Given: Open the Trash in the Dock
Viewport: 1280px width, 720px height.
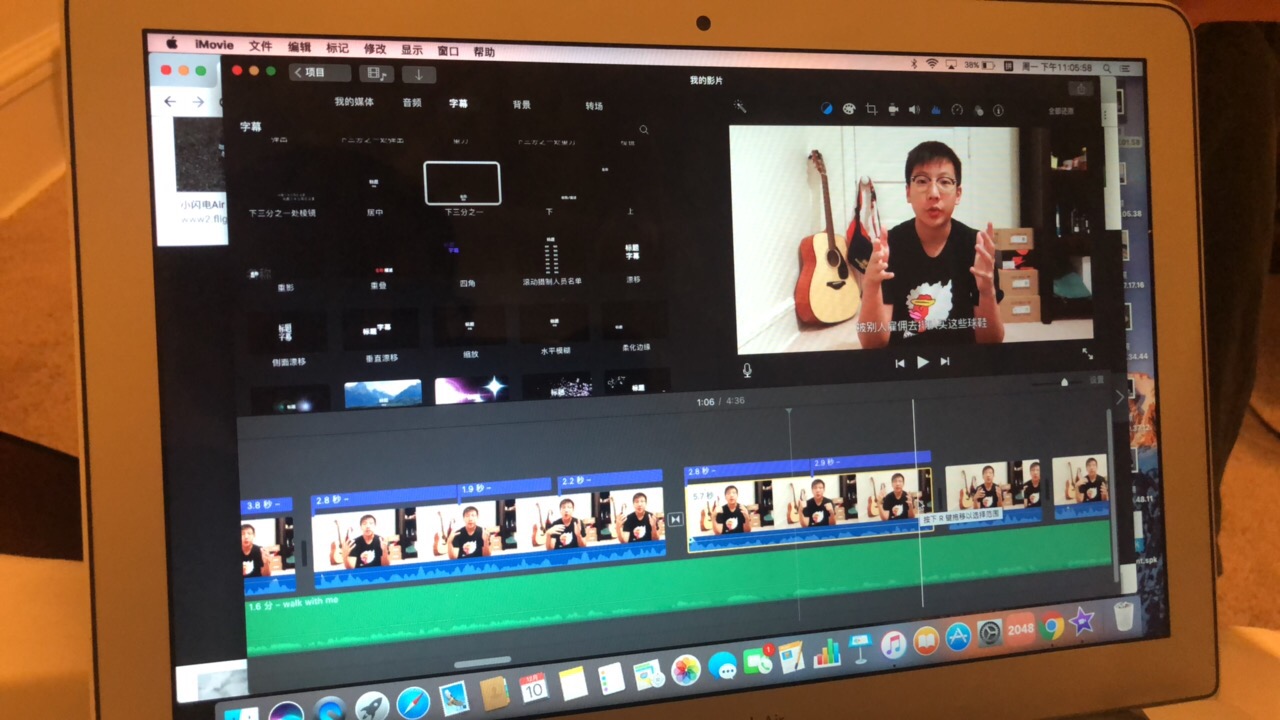Looking at the screenshot, I should (1124, 616).
